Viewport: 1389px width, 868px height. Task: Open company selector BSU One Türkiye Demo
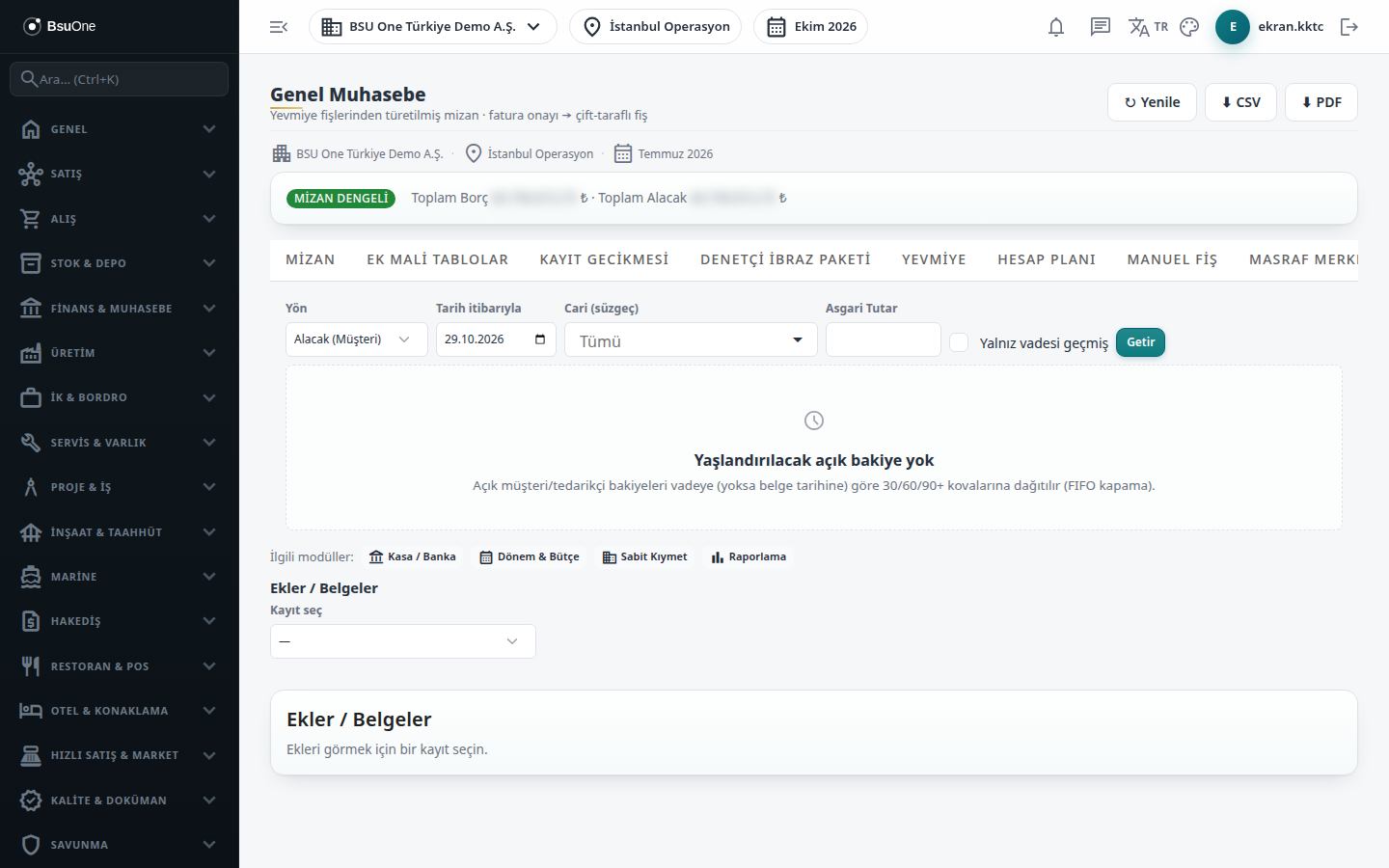pyautogui.click(x=433, y=27)
